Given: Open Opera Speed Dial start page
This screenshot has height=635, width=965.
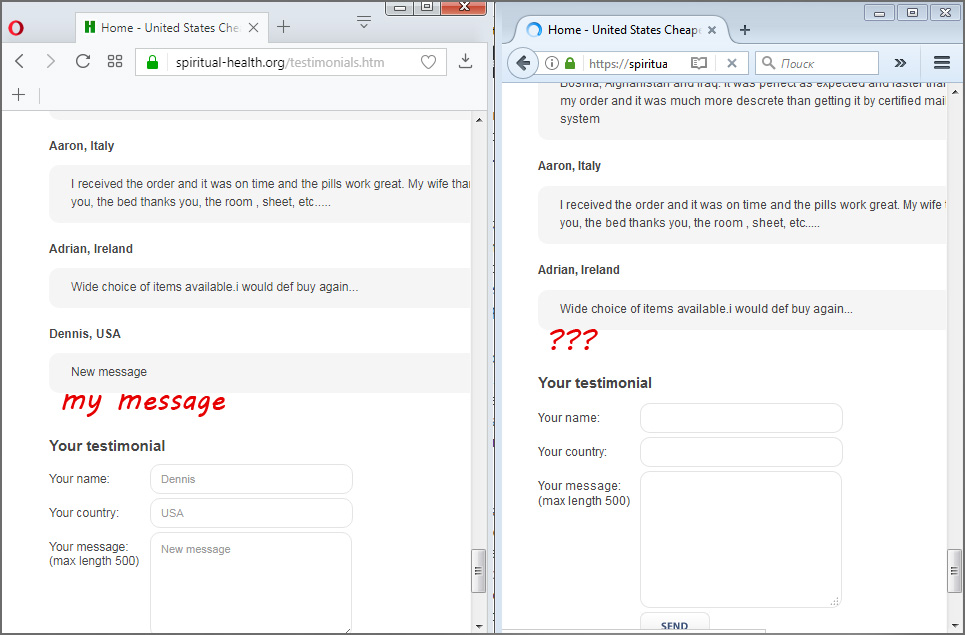Looking at the screenshot, I should 115,62.
